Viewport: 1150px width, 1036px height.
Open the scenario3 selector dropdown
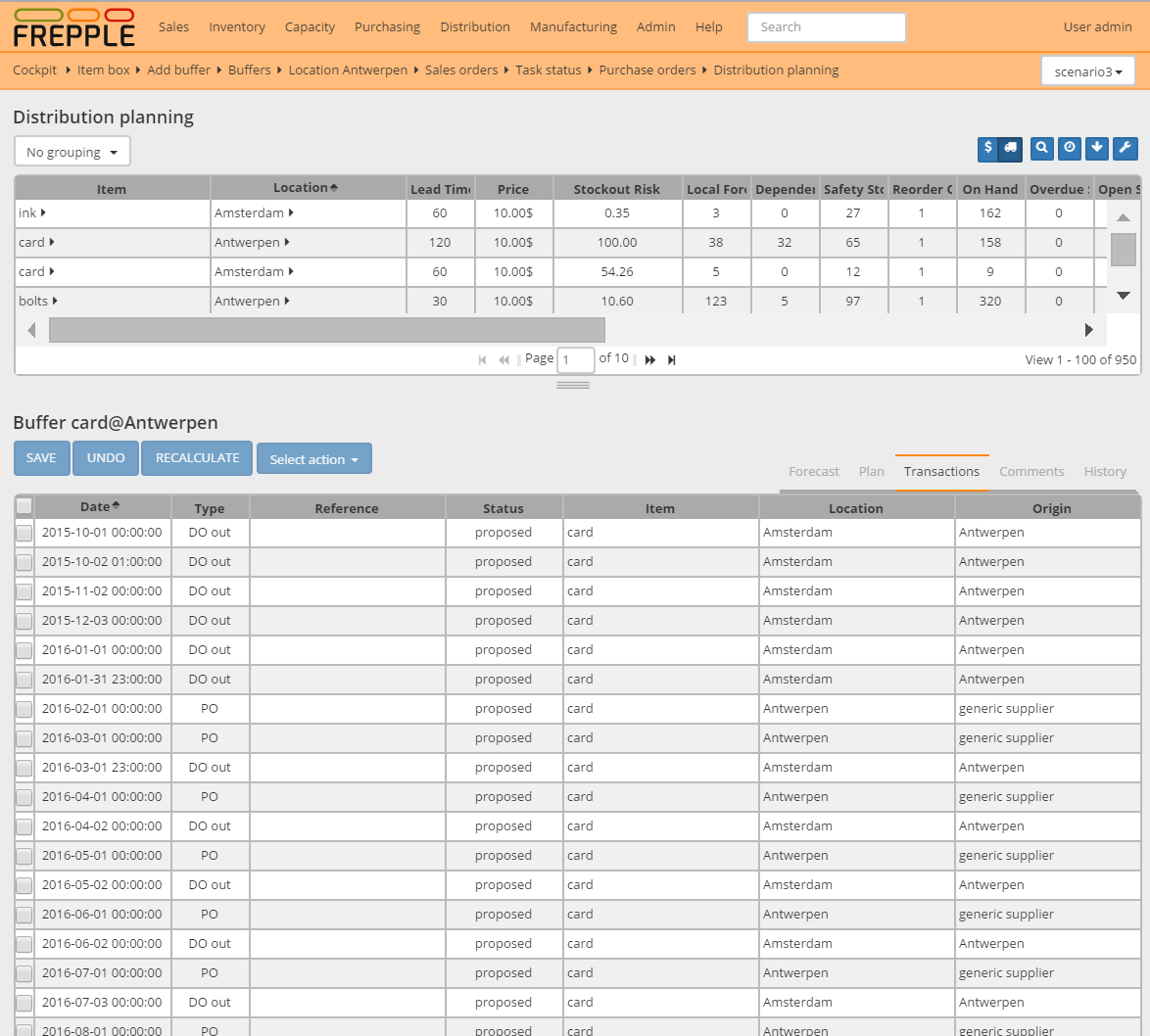1087,71
